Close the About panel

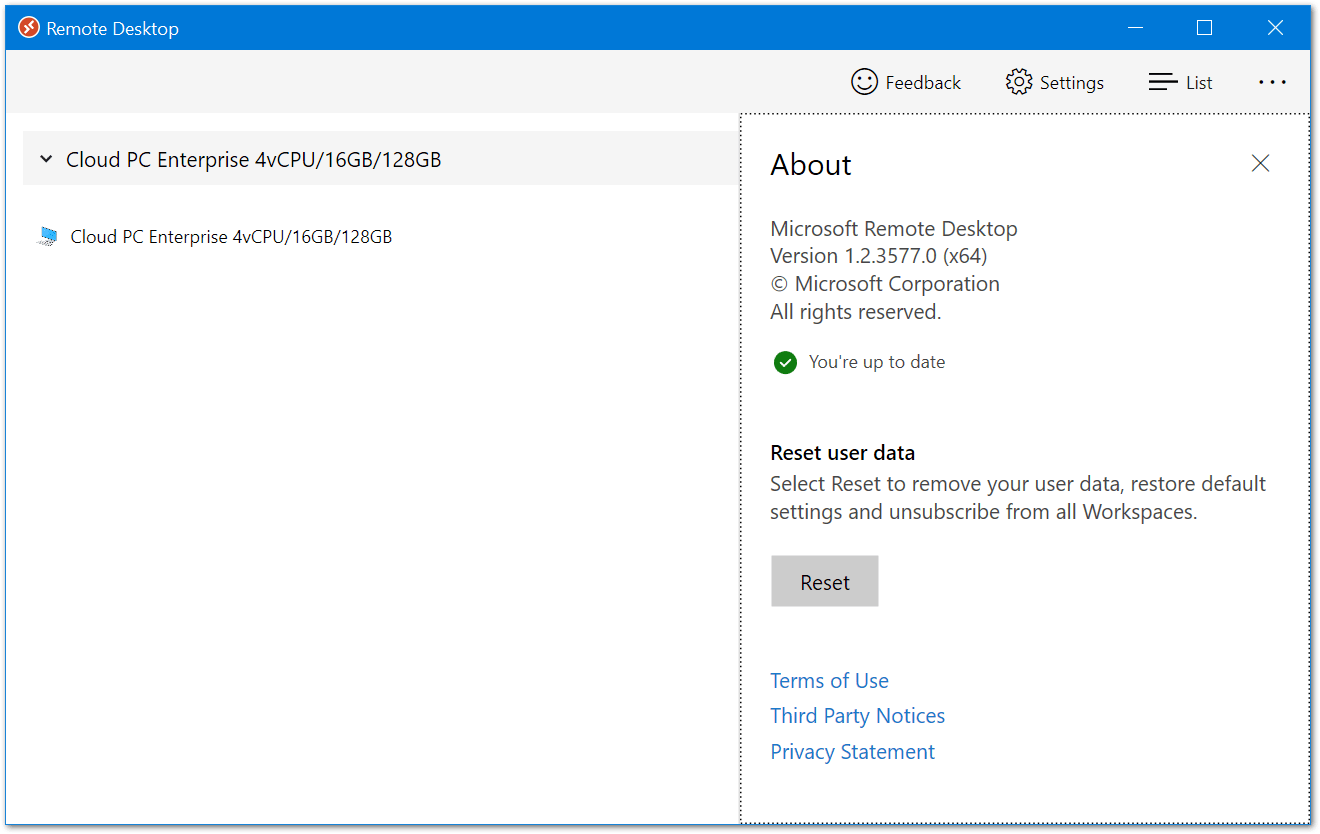click(x=1260, y=163)
